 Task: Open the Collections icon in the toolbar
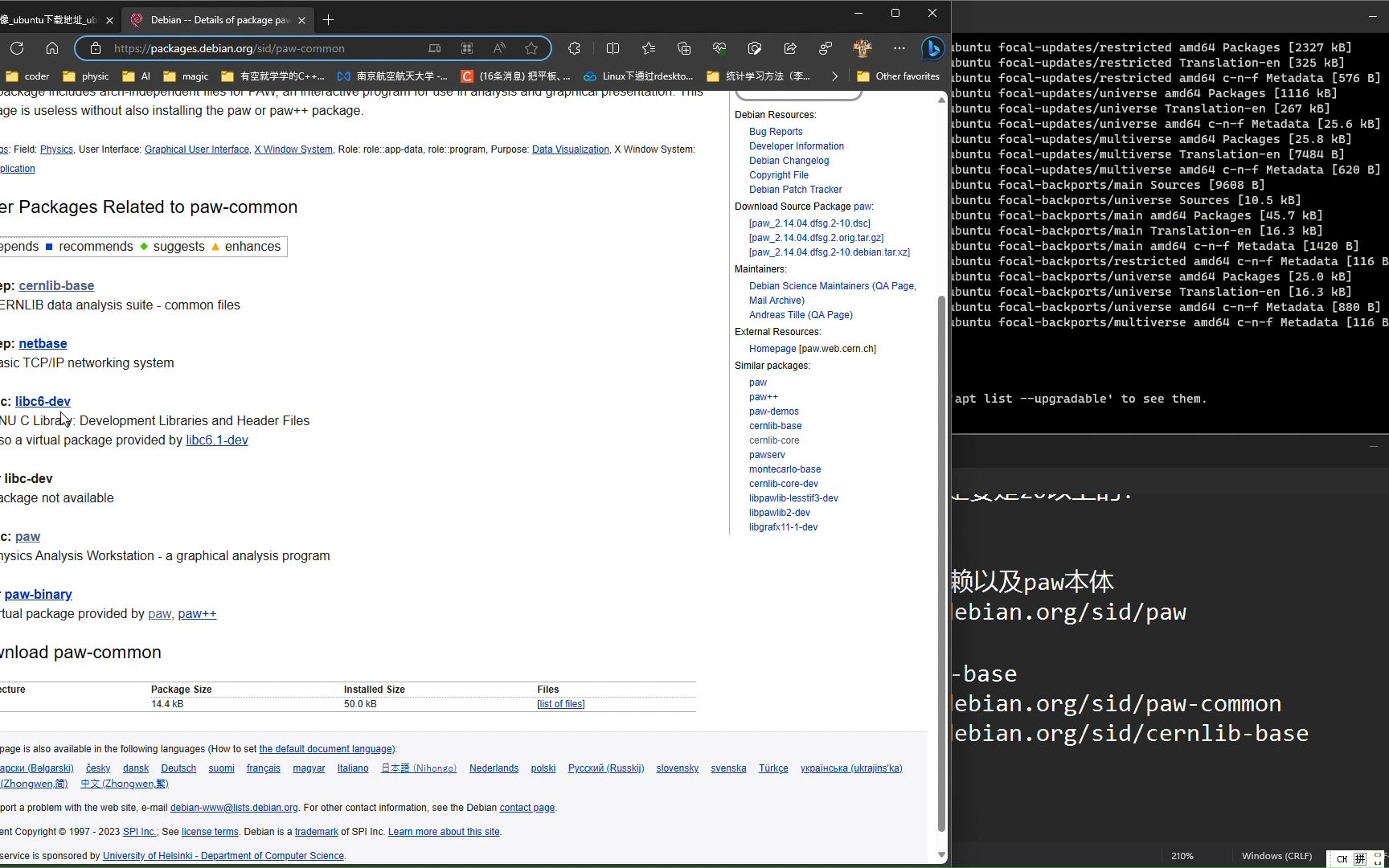pos(684,48)
